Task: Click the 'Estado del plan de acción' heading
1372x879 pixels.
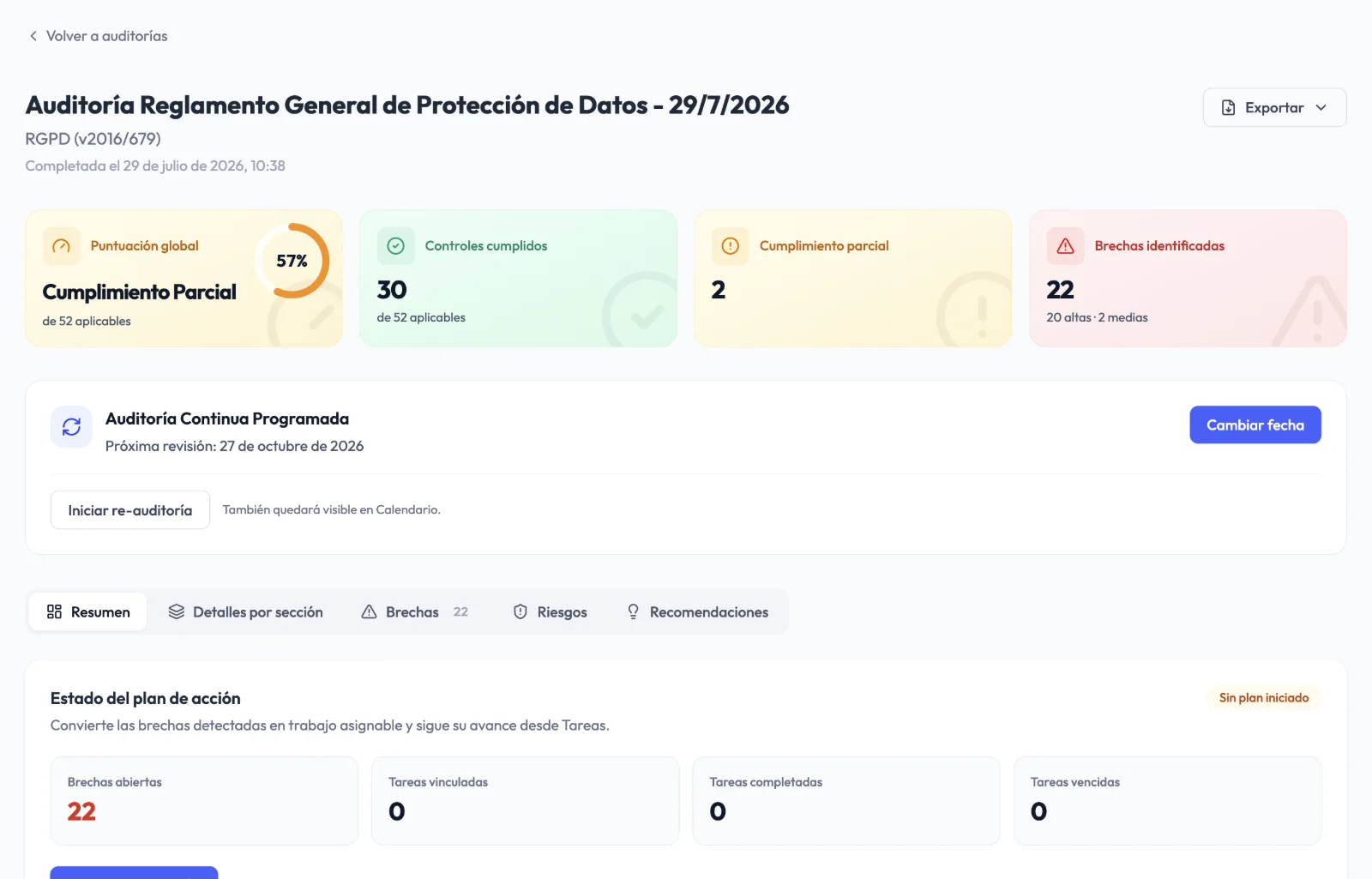Action: [x=145, y=698]
